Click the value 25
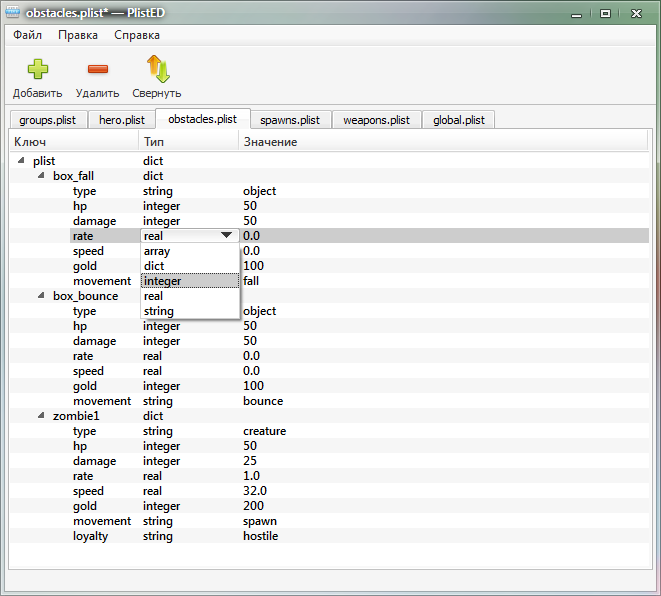 pyautogui.click(x=250, y=461)
